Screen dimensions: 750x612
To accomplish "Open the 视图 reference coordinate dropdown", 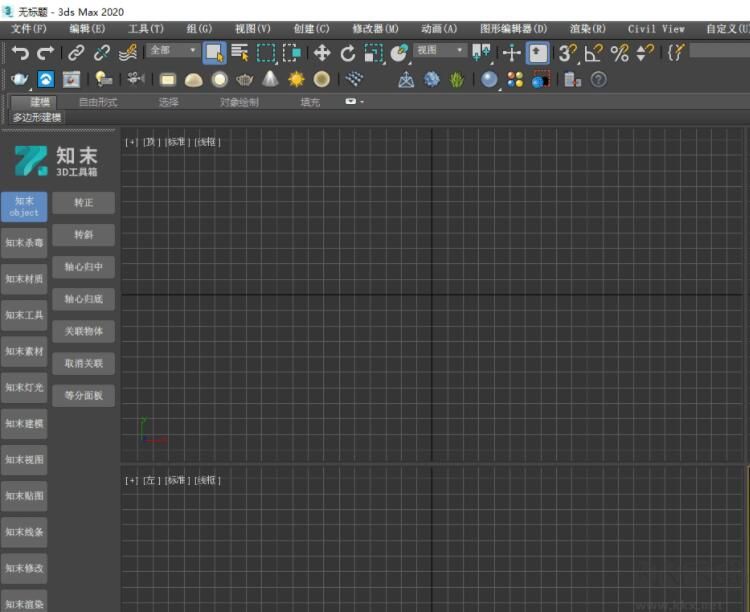I will [x=440, y=50].
